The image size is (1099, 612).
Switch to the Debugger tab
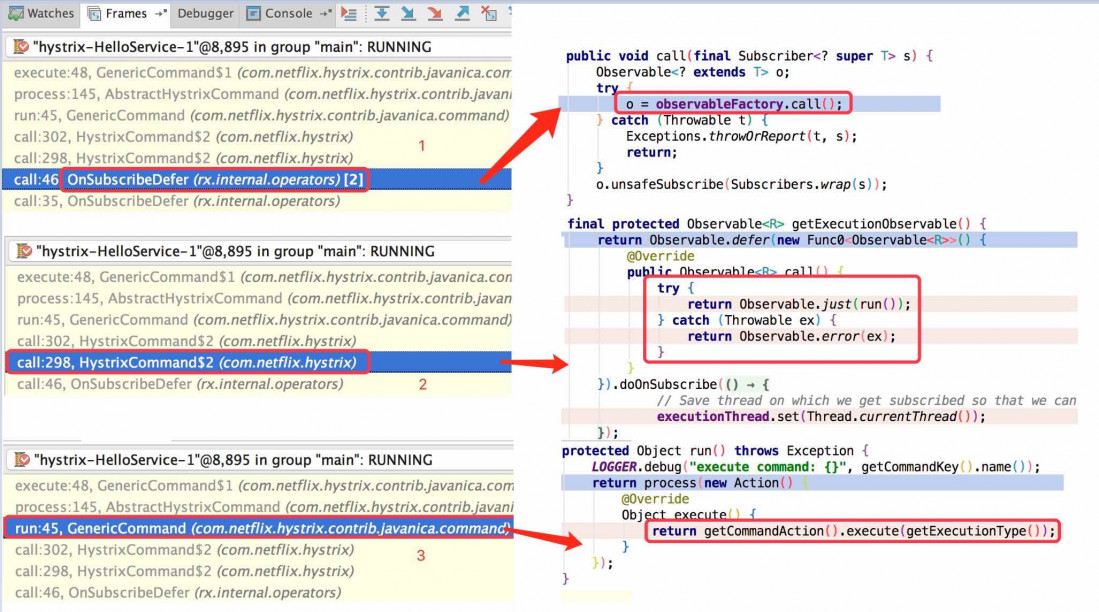pyautogui.click(x=204, y=14)
